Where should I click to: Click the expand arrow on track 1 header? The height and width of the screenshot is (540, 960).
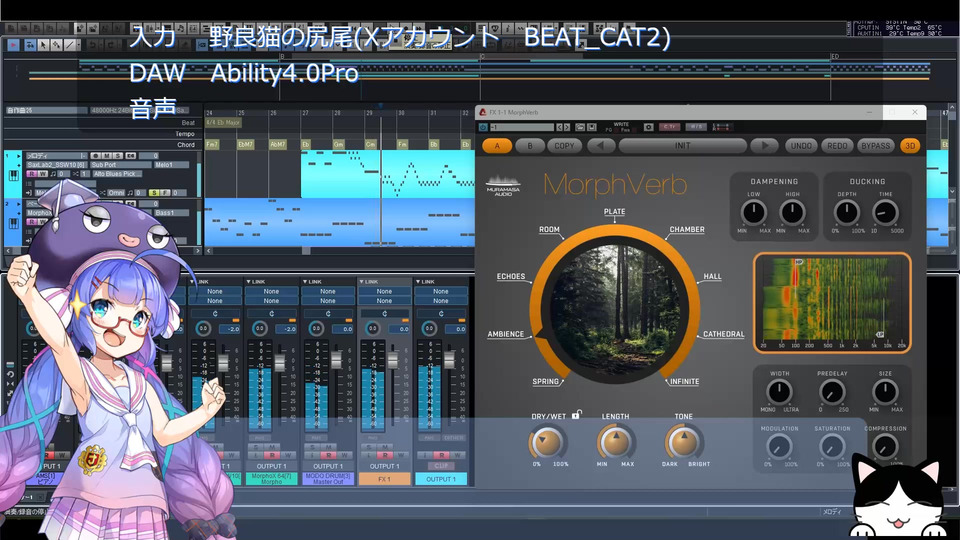point(19,156)
